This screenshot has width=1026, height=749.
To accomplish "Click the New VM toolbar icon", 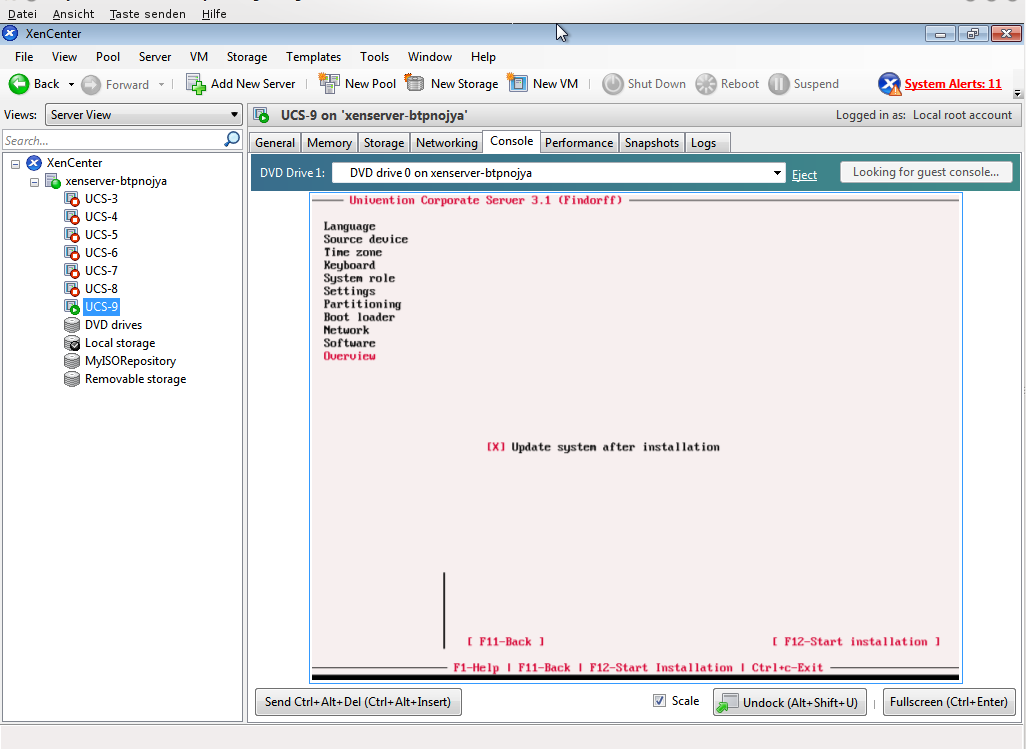I will [518, 84].
